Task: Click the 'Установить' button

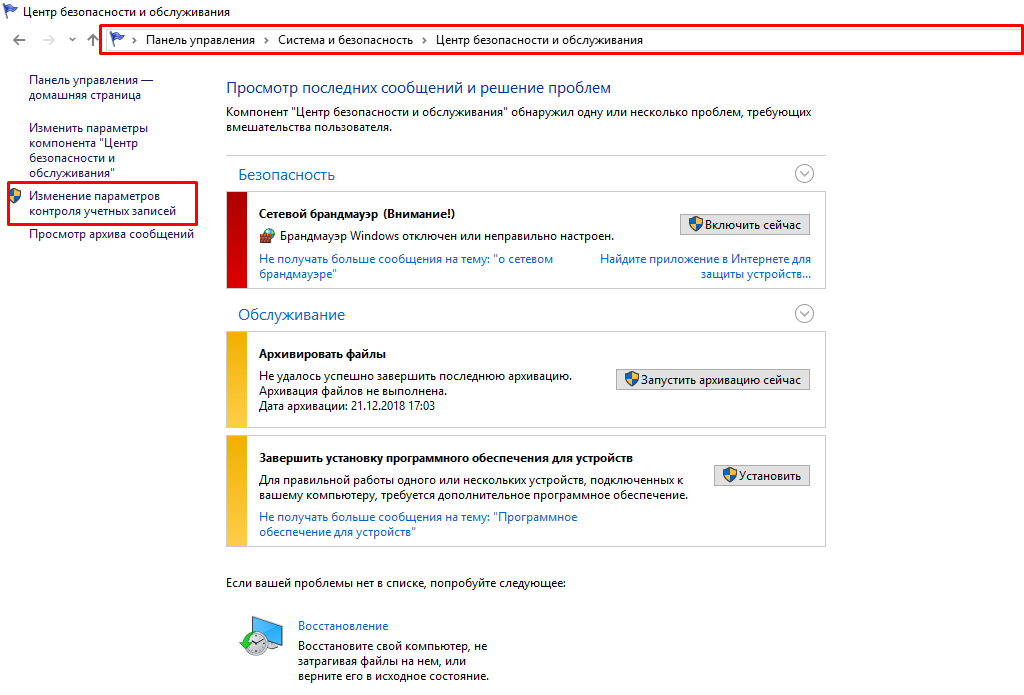Action: (x=761, y=476)
